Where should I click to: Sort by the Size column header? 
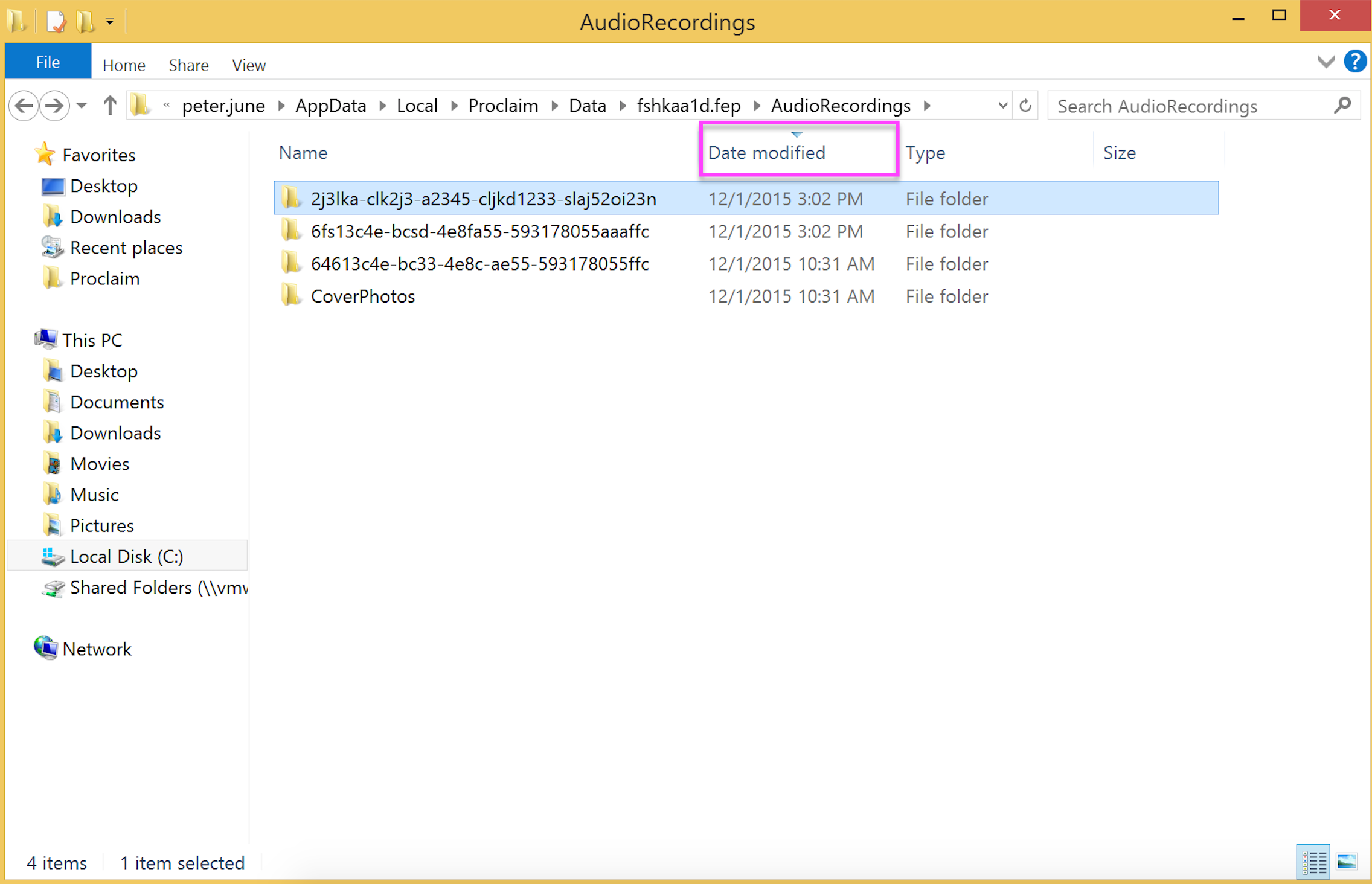point(1119,153)
